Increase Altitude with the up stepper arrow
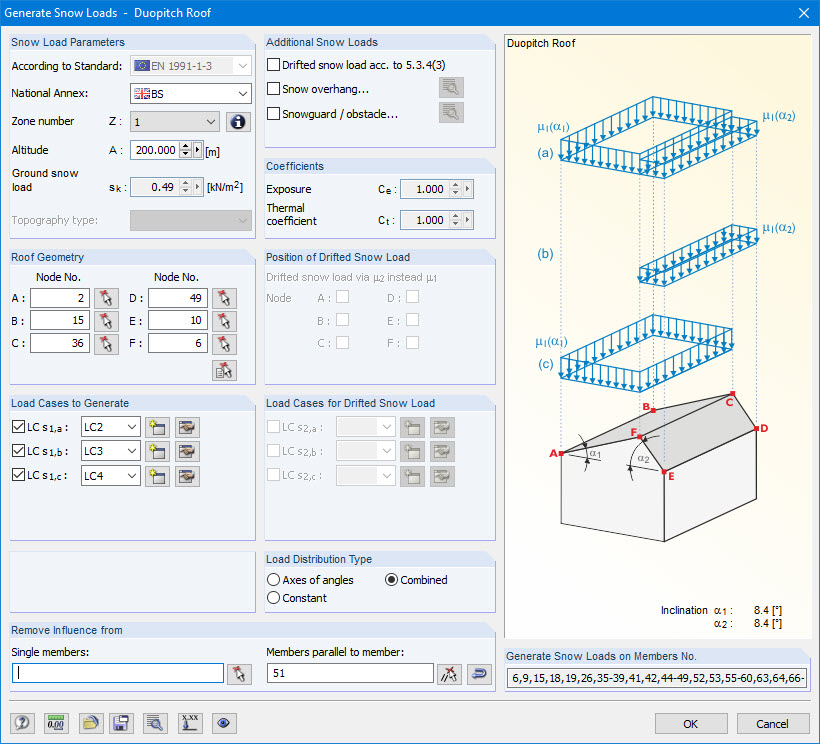This screenshot has height=744, width=820. (186, 144)
